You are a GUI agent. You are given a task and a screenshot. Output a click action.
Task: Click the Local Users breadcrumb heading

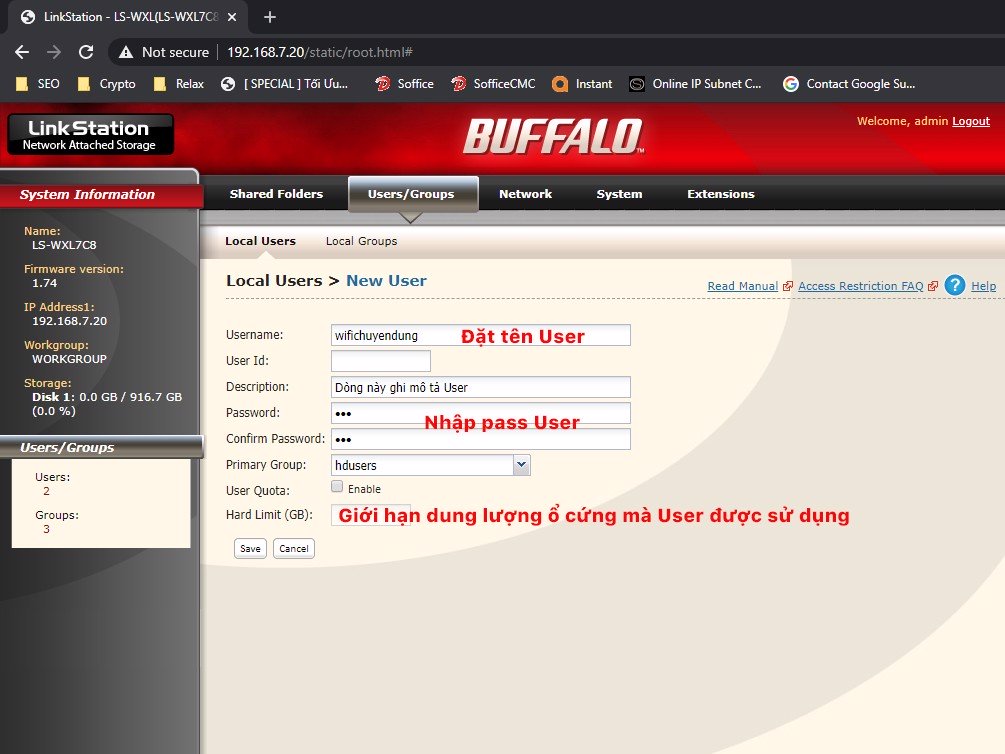coord(274,281)
